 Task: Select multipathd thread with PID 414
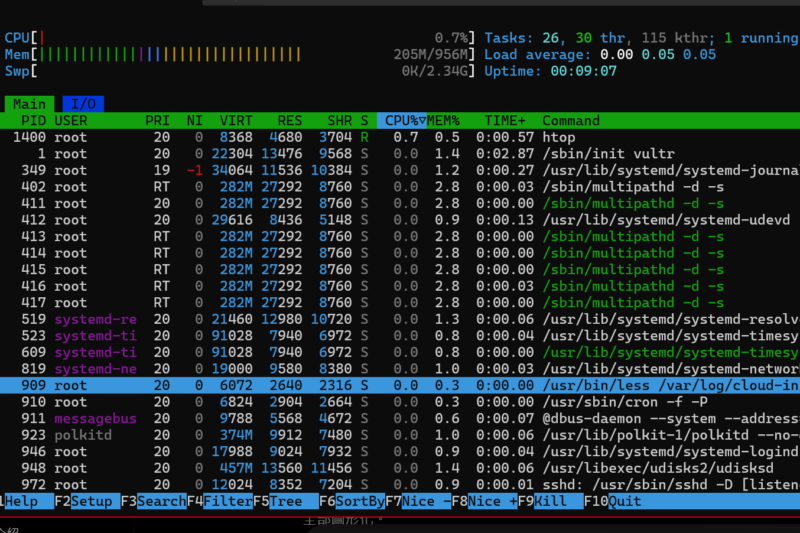pos(400,253)
